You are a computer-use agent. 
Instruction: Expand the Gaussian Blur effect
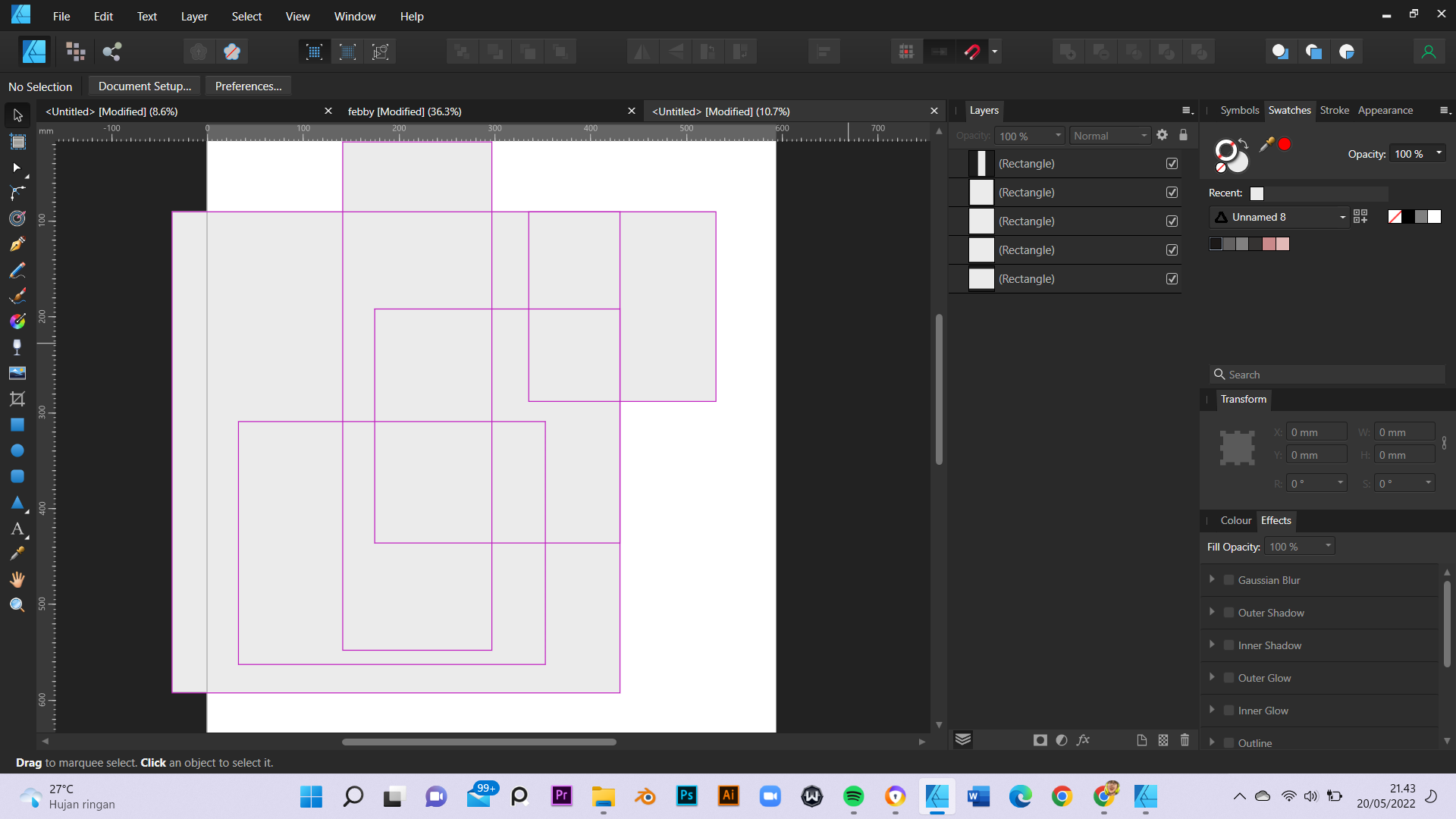coord(1213,579)
